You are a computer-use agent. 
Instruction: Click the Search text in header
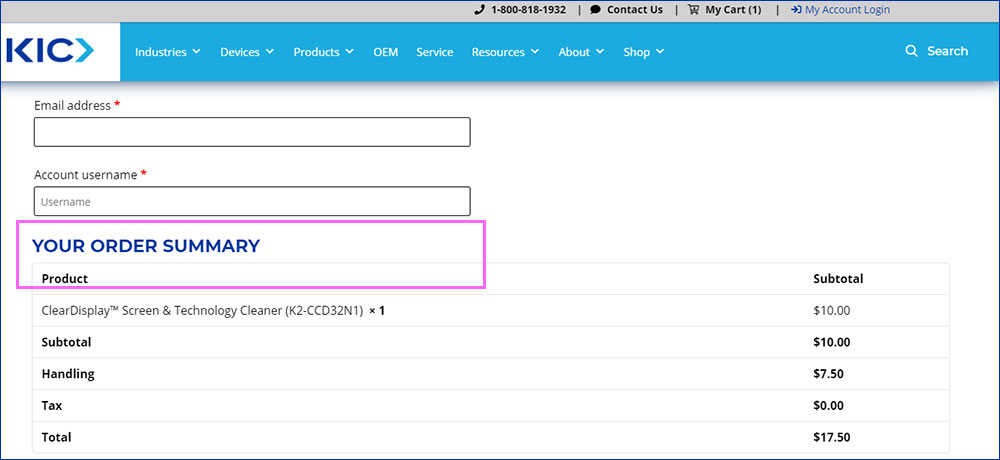tap(947, 51)
